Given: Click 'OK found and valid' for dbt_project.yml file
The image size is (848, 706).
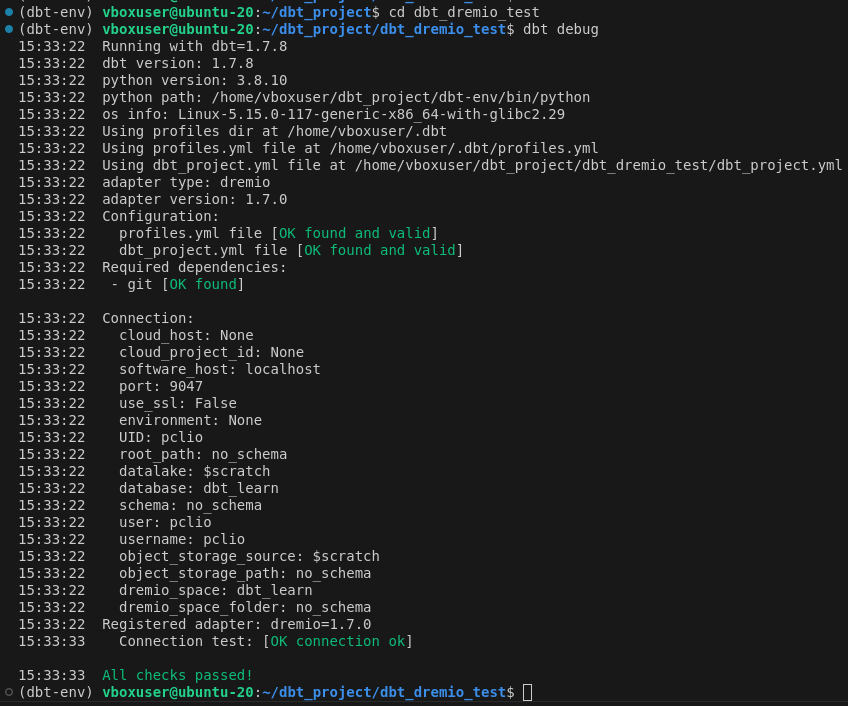Looking at the screenshot, I should (x=380, y=250).
